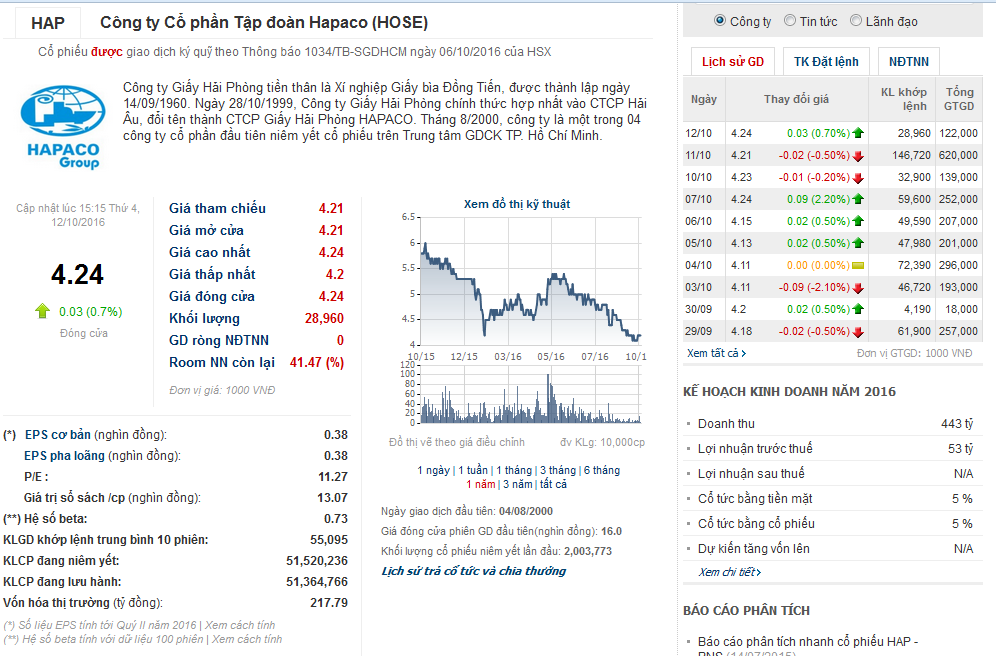
Task: Click the Cổ tức bằng tiền mặt row
Action: (x=833, y=499)
